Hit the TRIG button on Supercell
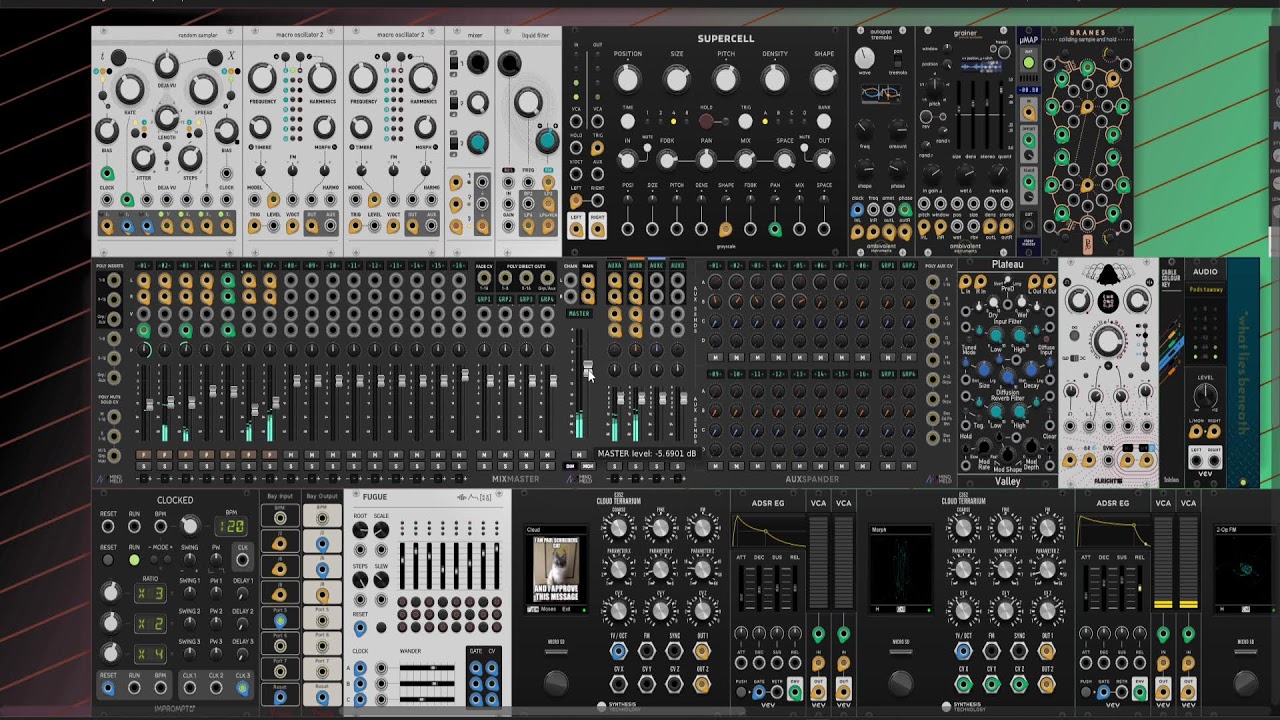The image size is (1280, 720). 745,121
